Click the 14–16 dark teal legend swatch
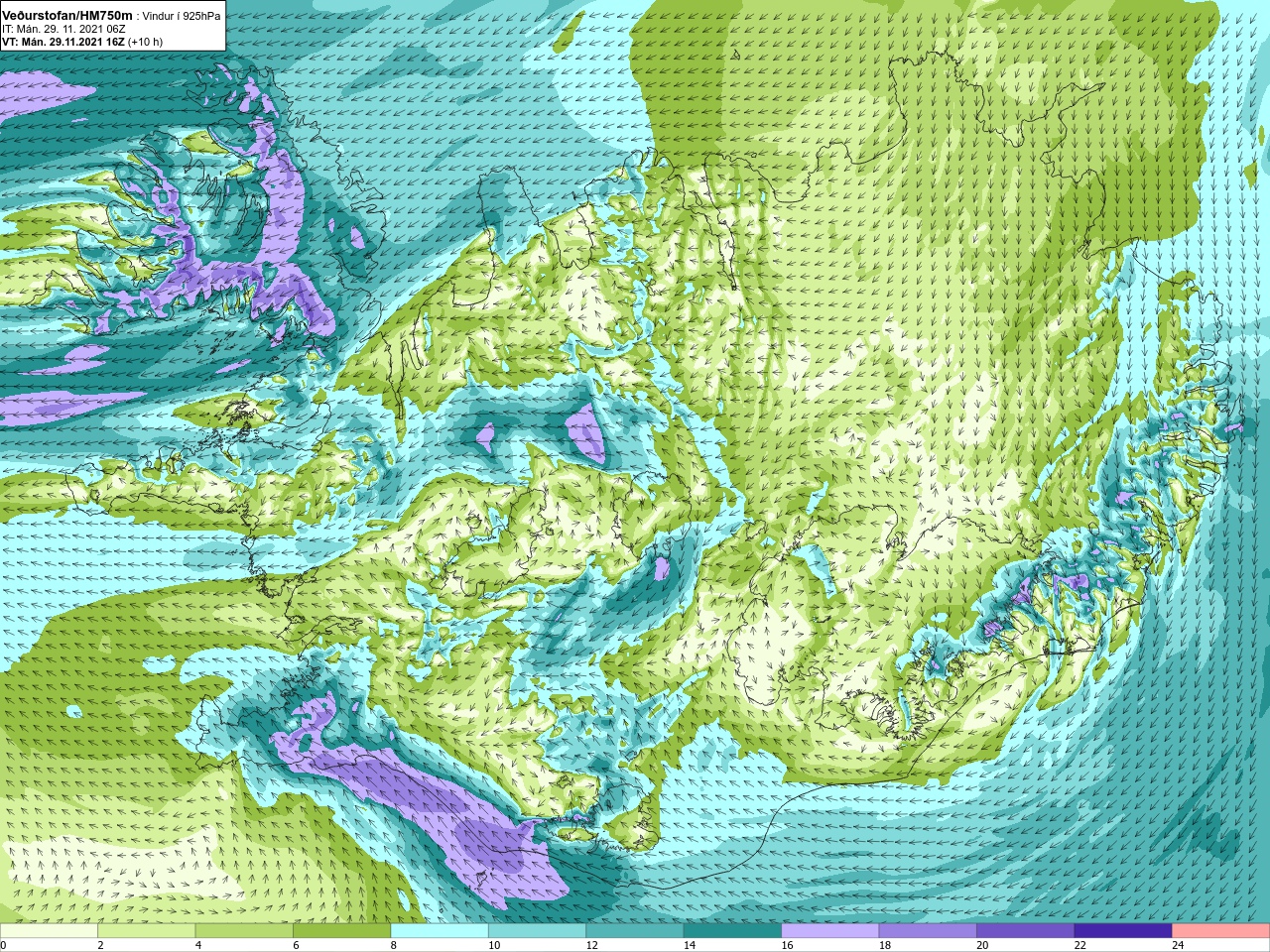This screenshot has height=952, width=1270. pyautogui.click(x=733, y=931)
